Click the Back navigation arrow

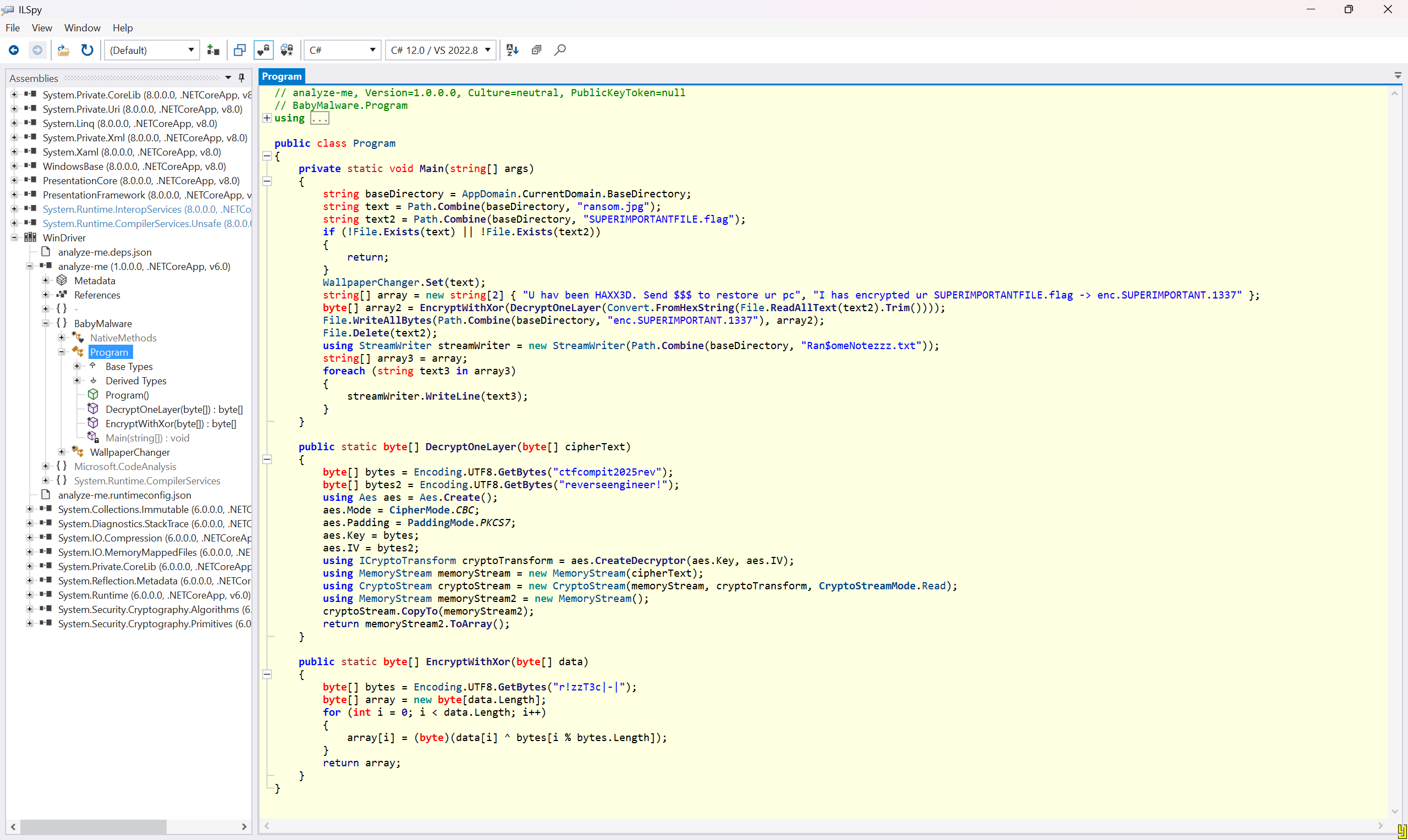pyautogui.click(x=14, y=51)
